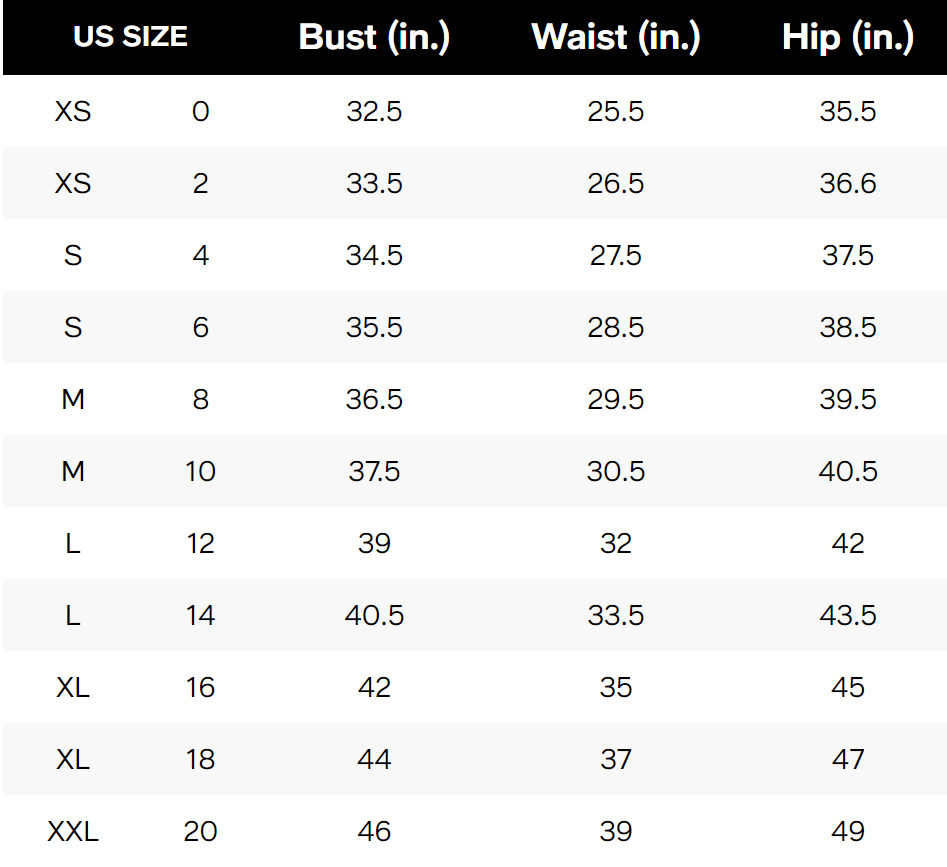Select bust value 46 in size 20 row
The height and width of the screenshot is (867, 947).
tap(374, 831)
